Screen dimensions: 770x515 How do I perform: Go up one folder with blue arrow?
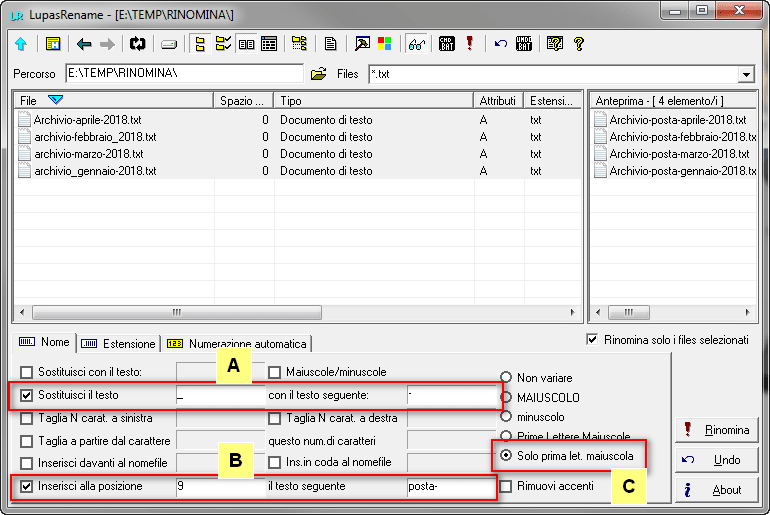[x=21, y=44]
